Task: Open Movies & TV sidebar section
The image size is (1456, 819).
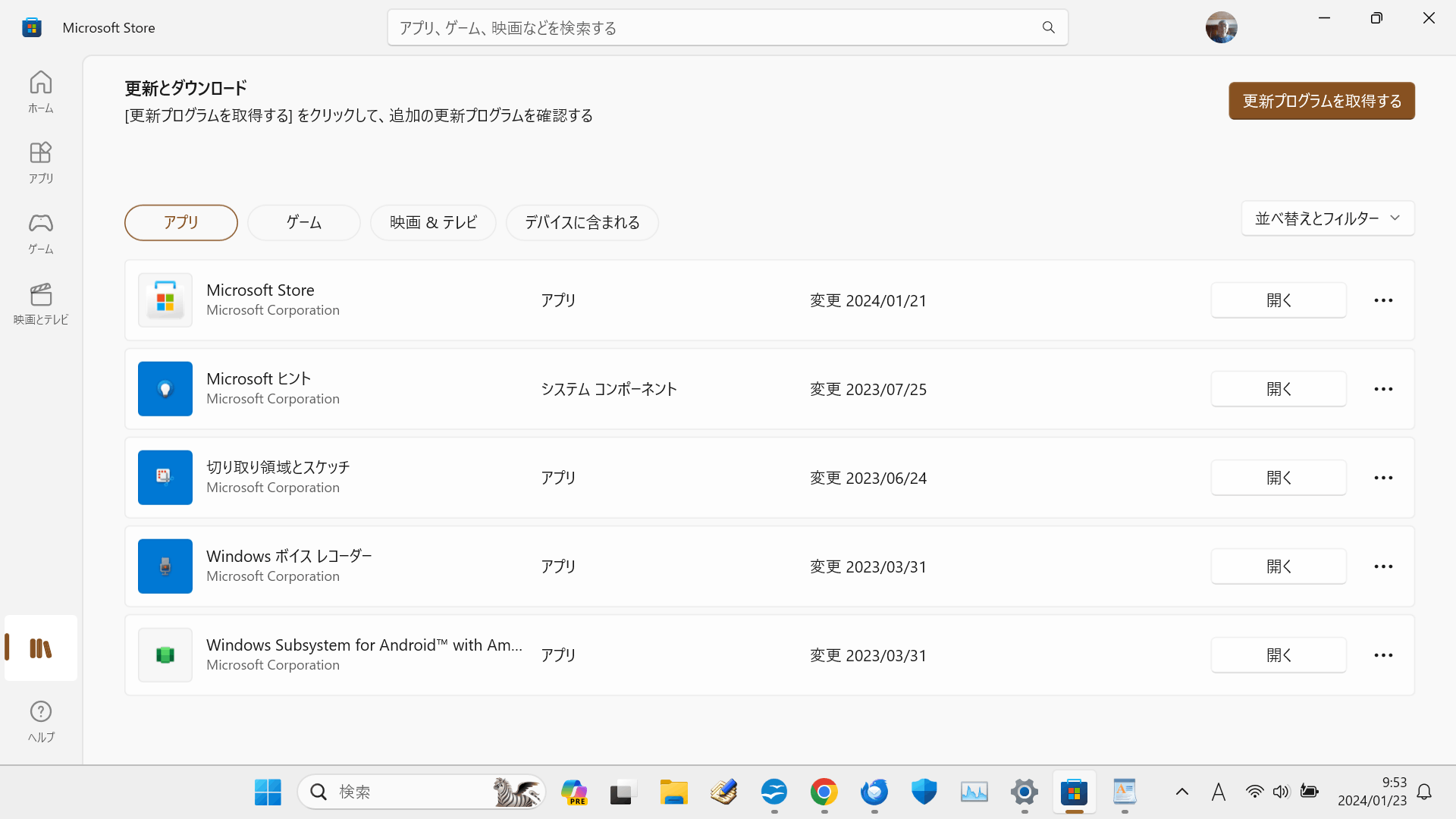Action: click(x=41, y=303)
